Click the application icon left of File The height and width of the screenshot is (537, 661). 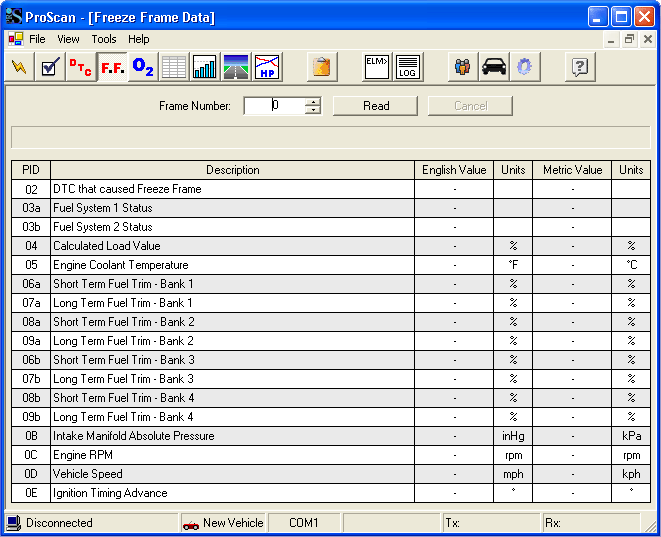pos(16,39)
